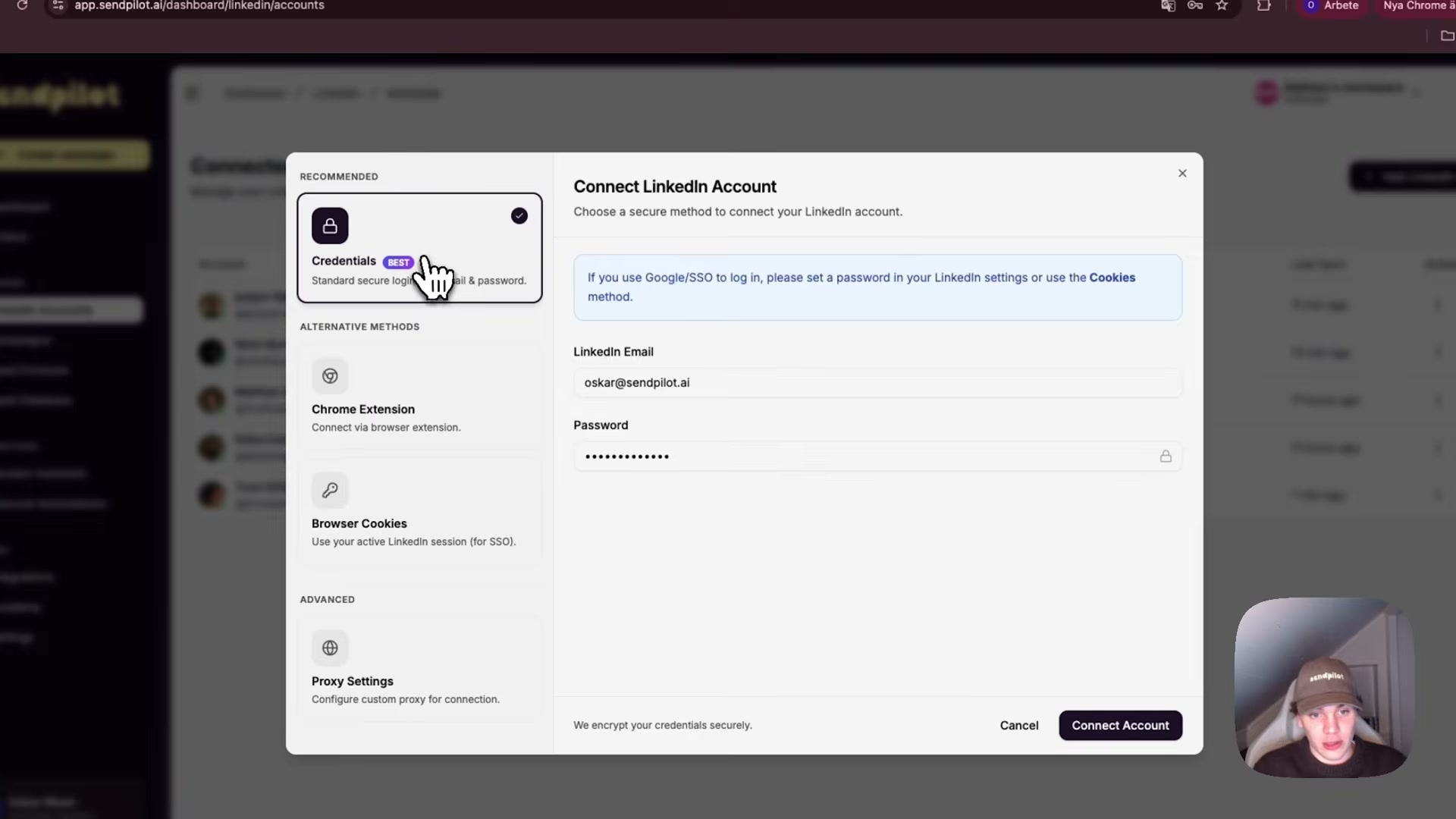Open the bookmarks folder icon
1456x819 pixels.
point(1447,36)
